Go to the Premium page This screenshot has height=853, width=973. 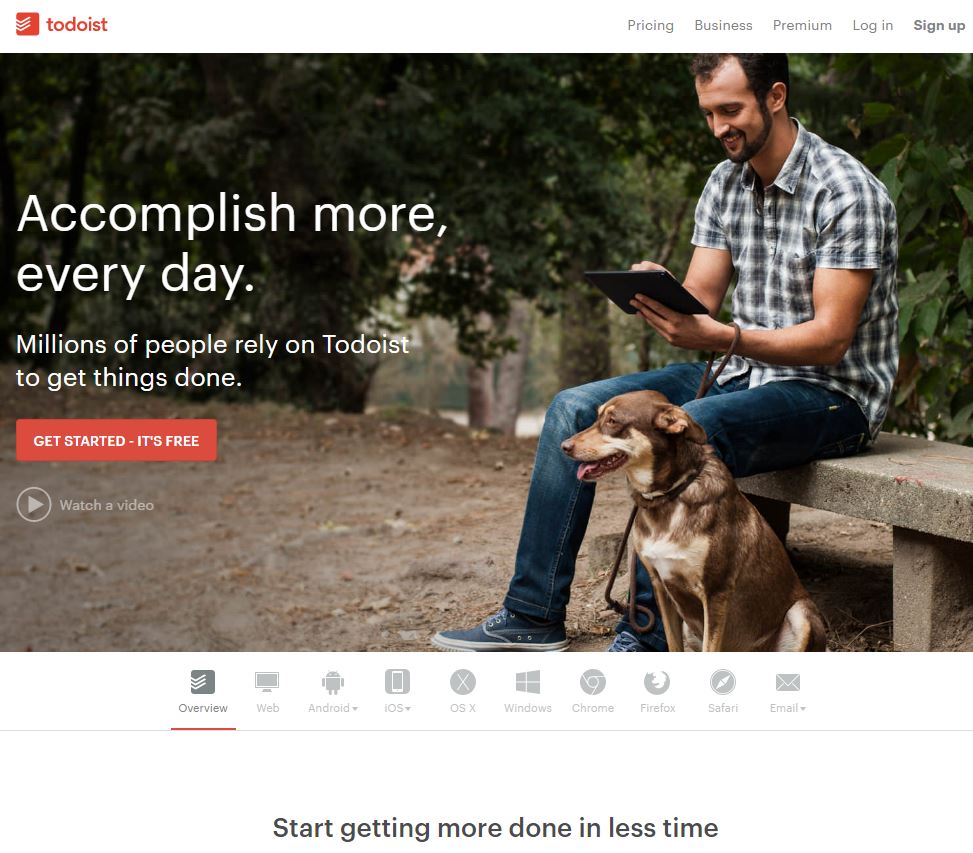(802, 25)
